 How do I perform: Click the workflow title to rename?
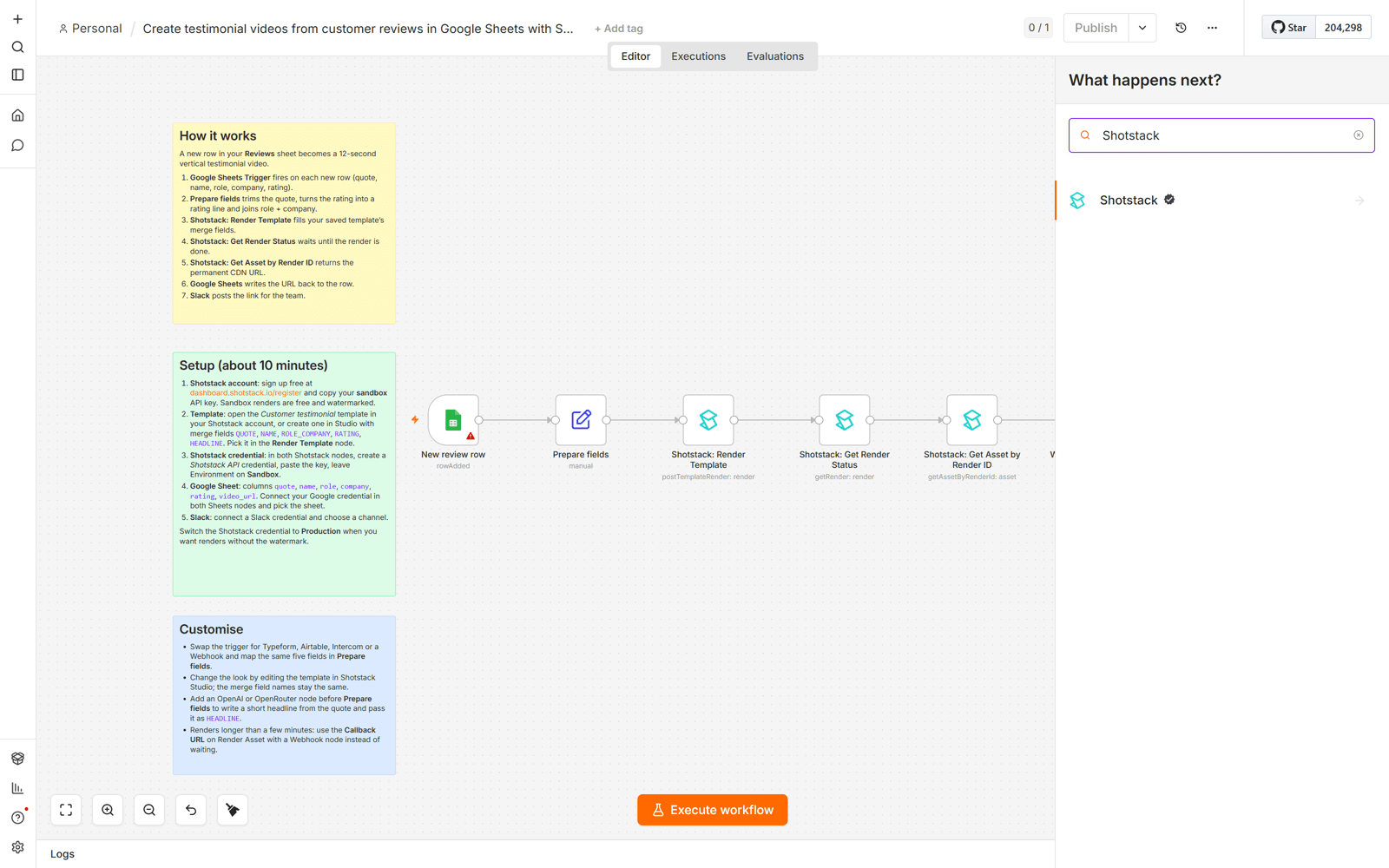358,29
